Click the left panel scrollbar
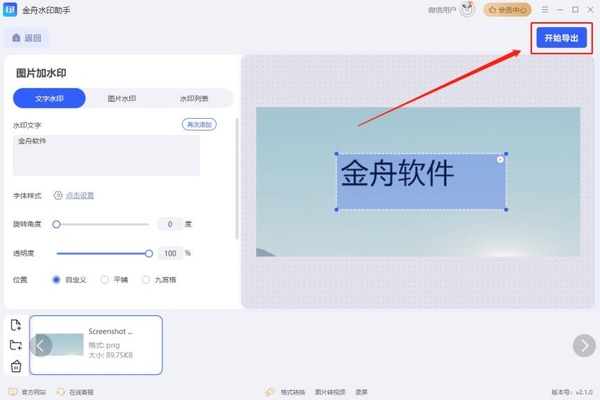This screenshot has height=400, width=600. point(237,179)
